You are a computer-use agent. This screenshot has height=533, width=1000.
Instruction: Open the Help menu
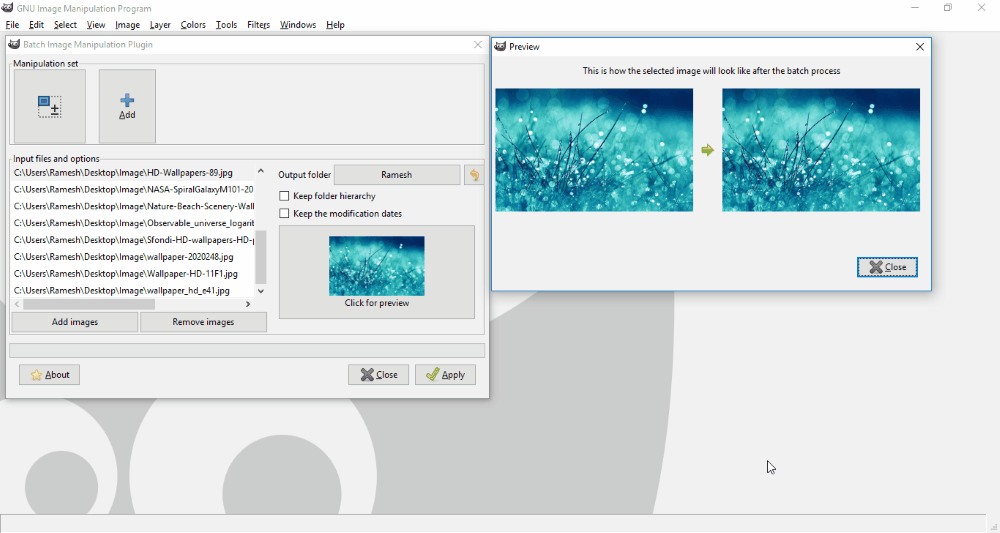[x=335, y=25]
